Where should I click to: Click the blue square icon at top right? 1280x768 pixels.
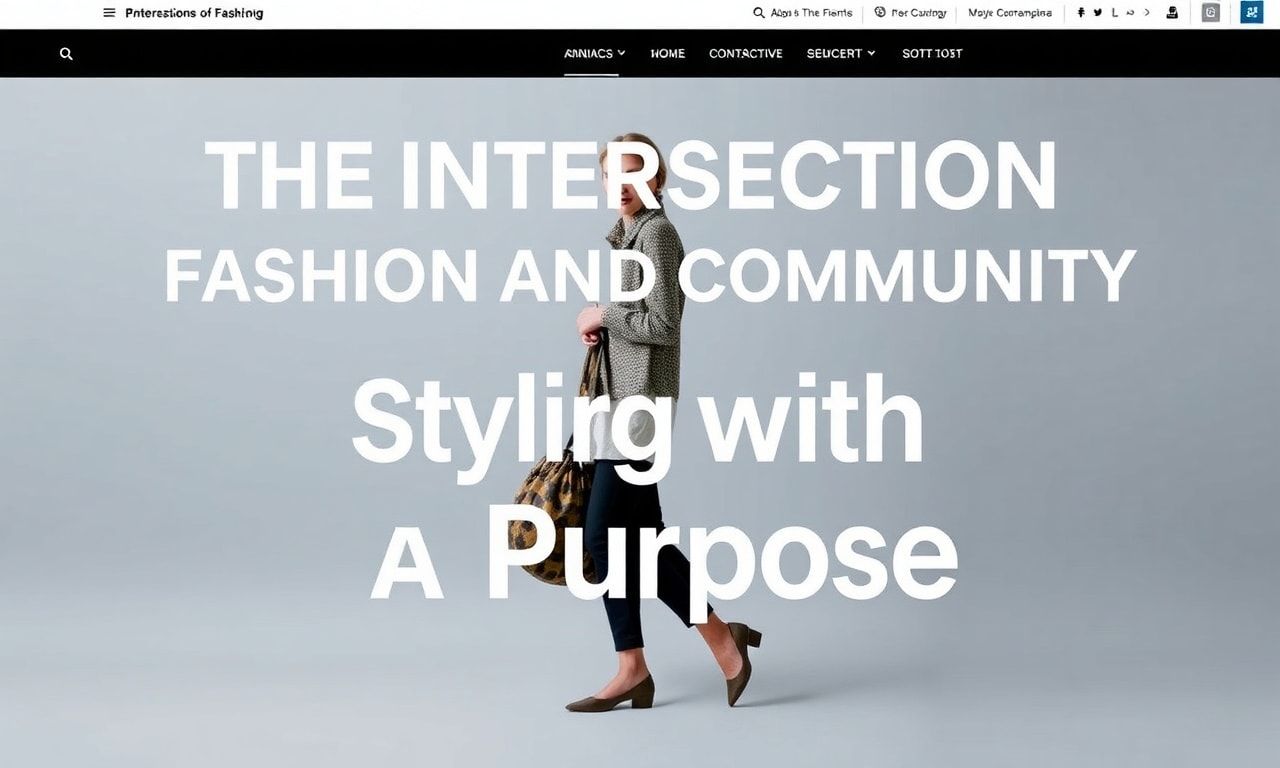1251,12
